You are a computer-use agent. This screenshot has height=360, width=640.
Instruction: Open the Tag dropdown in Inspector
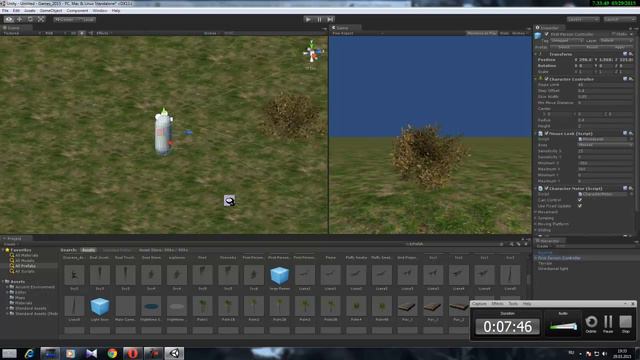(x=567, y=40)
